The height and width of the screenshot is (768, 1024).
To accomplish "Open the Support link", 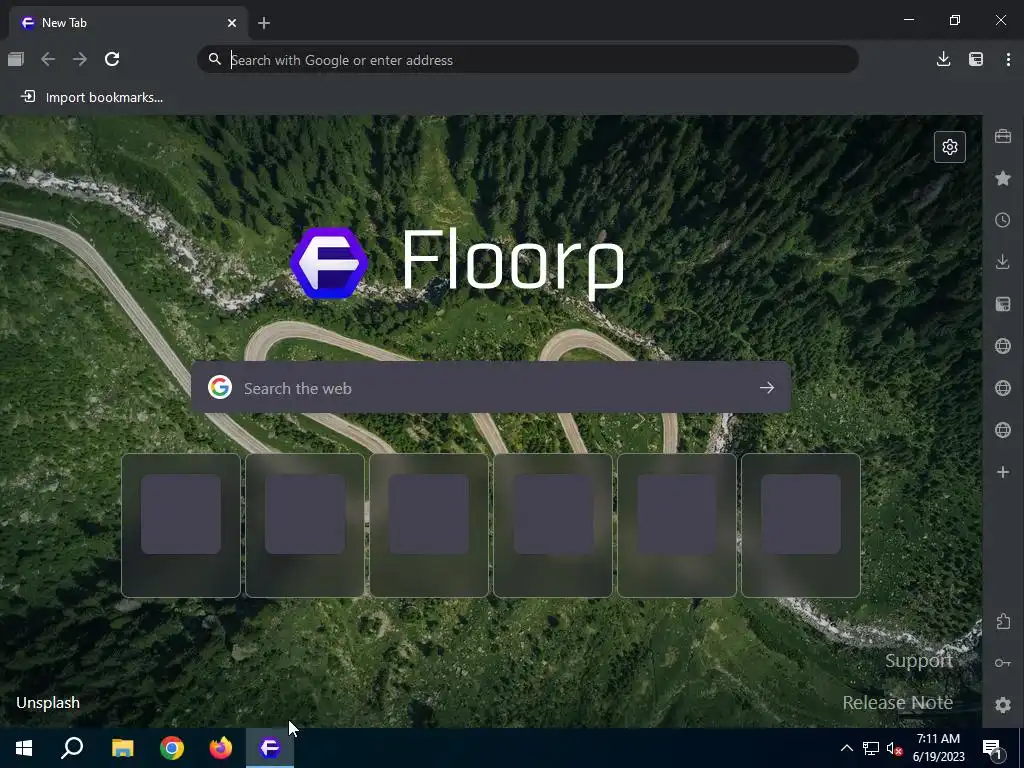I will coord(919,661).
